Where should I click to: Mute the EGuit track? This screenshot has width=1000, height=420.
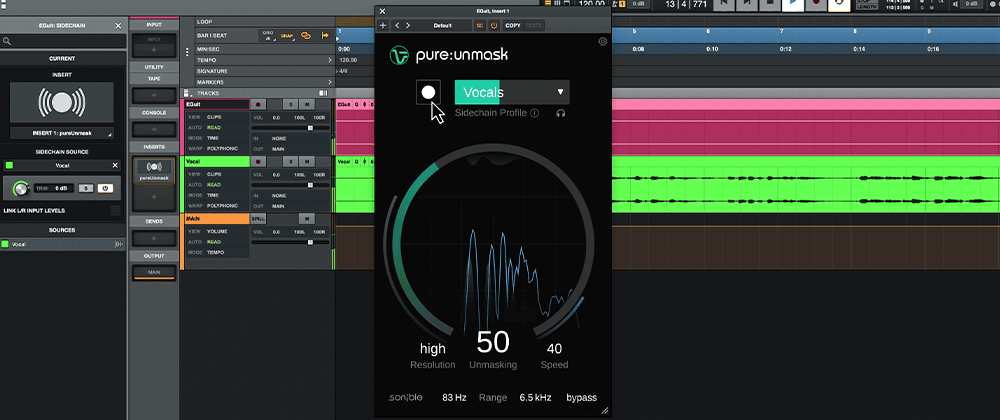307,105
